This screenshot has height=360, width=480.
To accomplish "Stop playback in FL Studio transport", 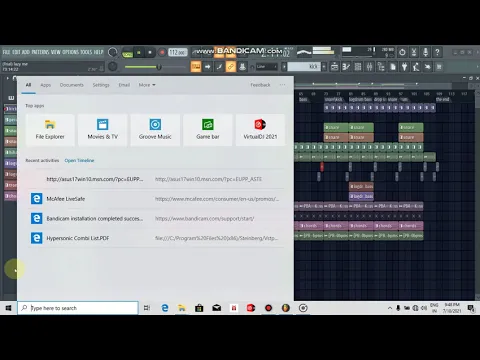I will 150,52.
